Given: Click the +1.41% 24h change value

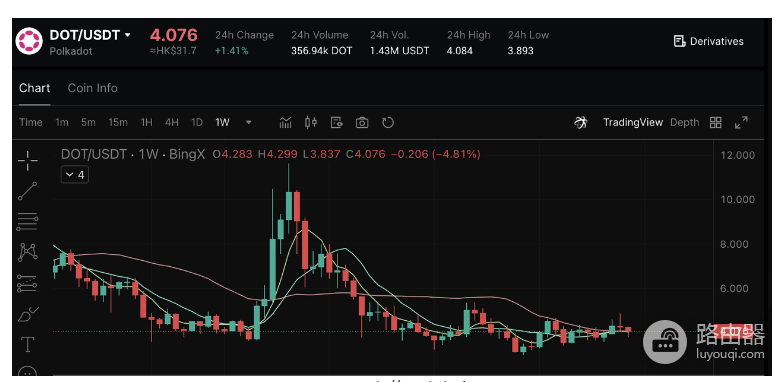Looking at the screenshot, I should point(232,50).
